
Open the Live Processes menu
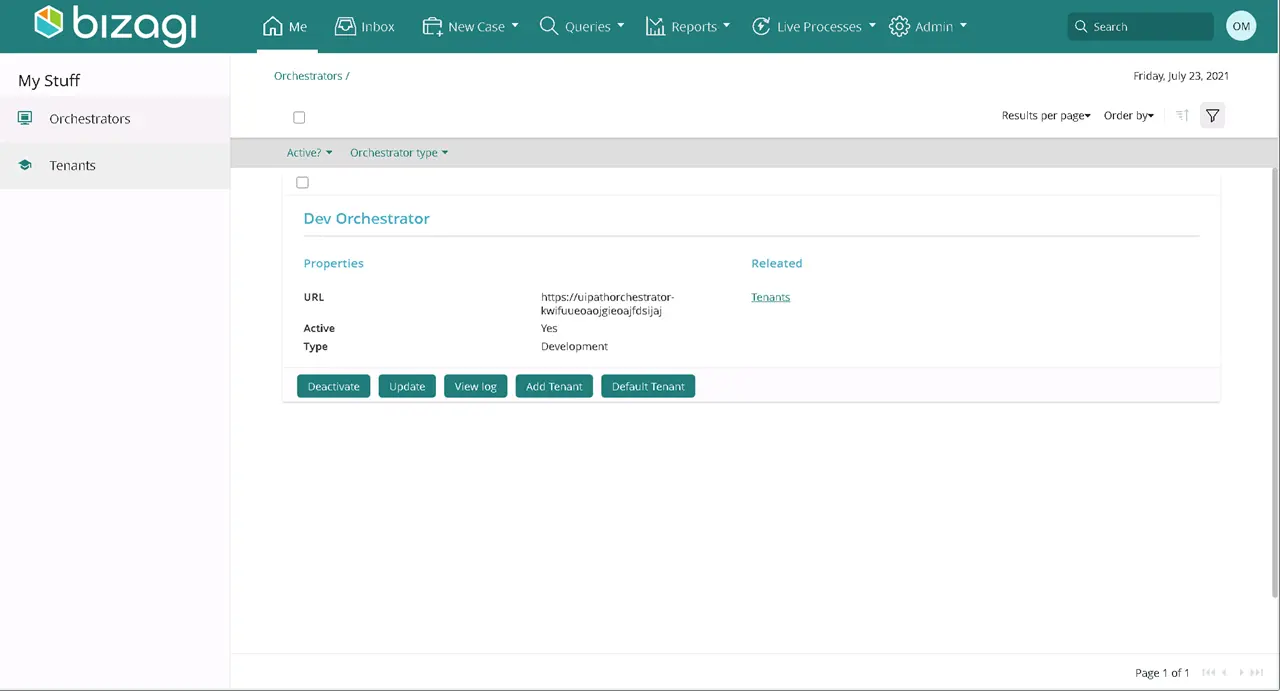coord(813,27)
